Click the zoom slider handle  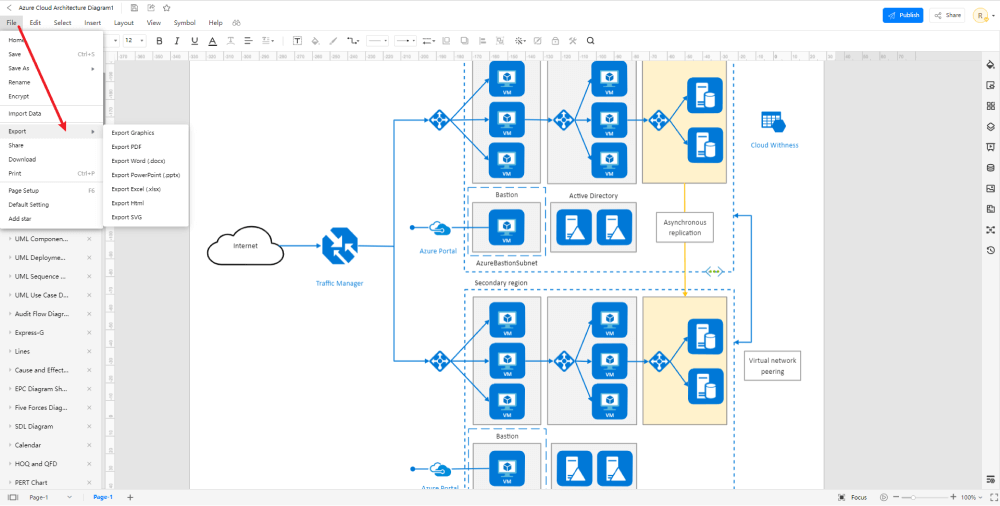tap(913, 497)
